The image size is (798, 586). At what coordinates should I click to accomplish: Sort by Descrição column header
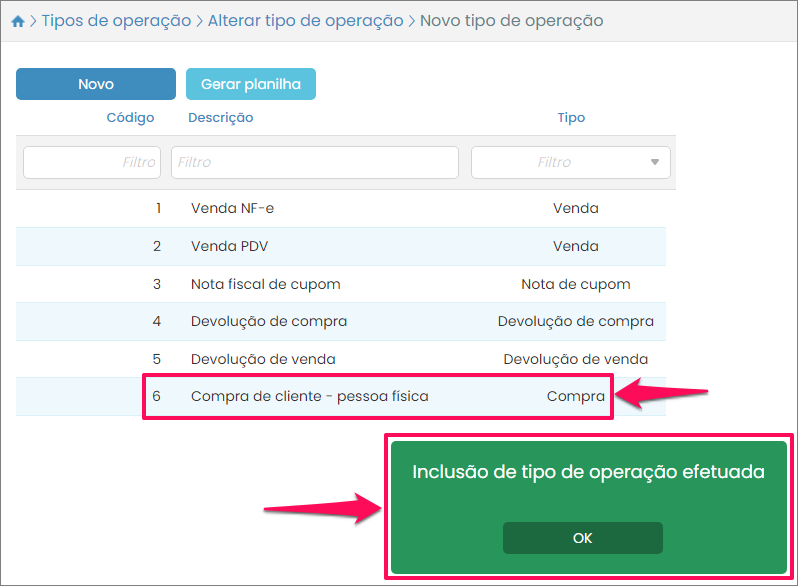pyautogui.click(x=221, y=118)
